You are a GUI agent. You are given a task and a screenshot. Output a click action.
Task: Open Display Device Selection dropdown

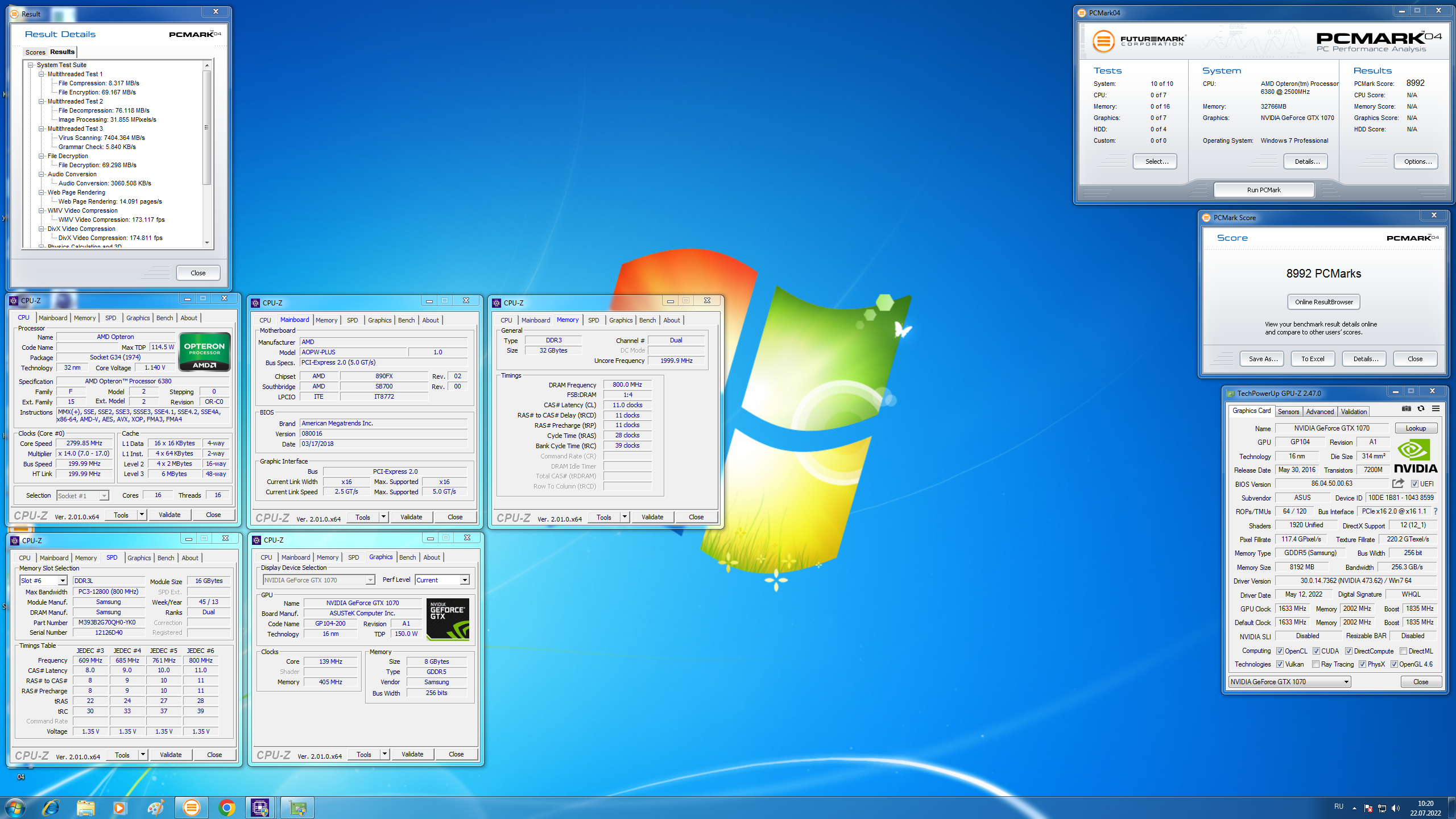click(x=318, y=580)
